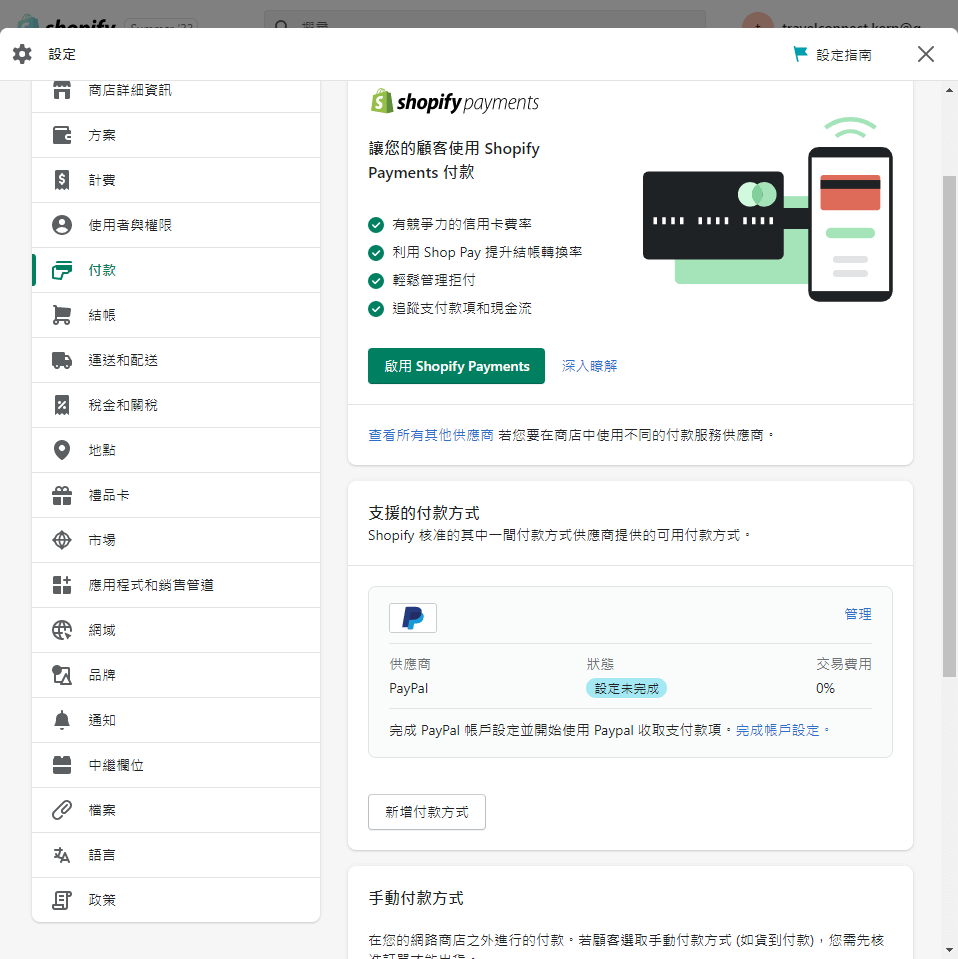Click the wallet icon beside 方案
This screenshot has height=959, width=958.
(62, 135)
